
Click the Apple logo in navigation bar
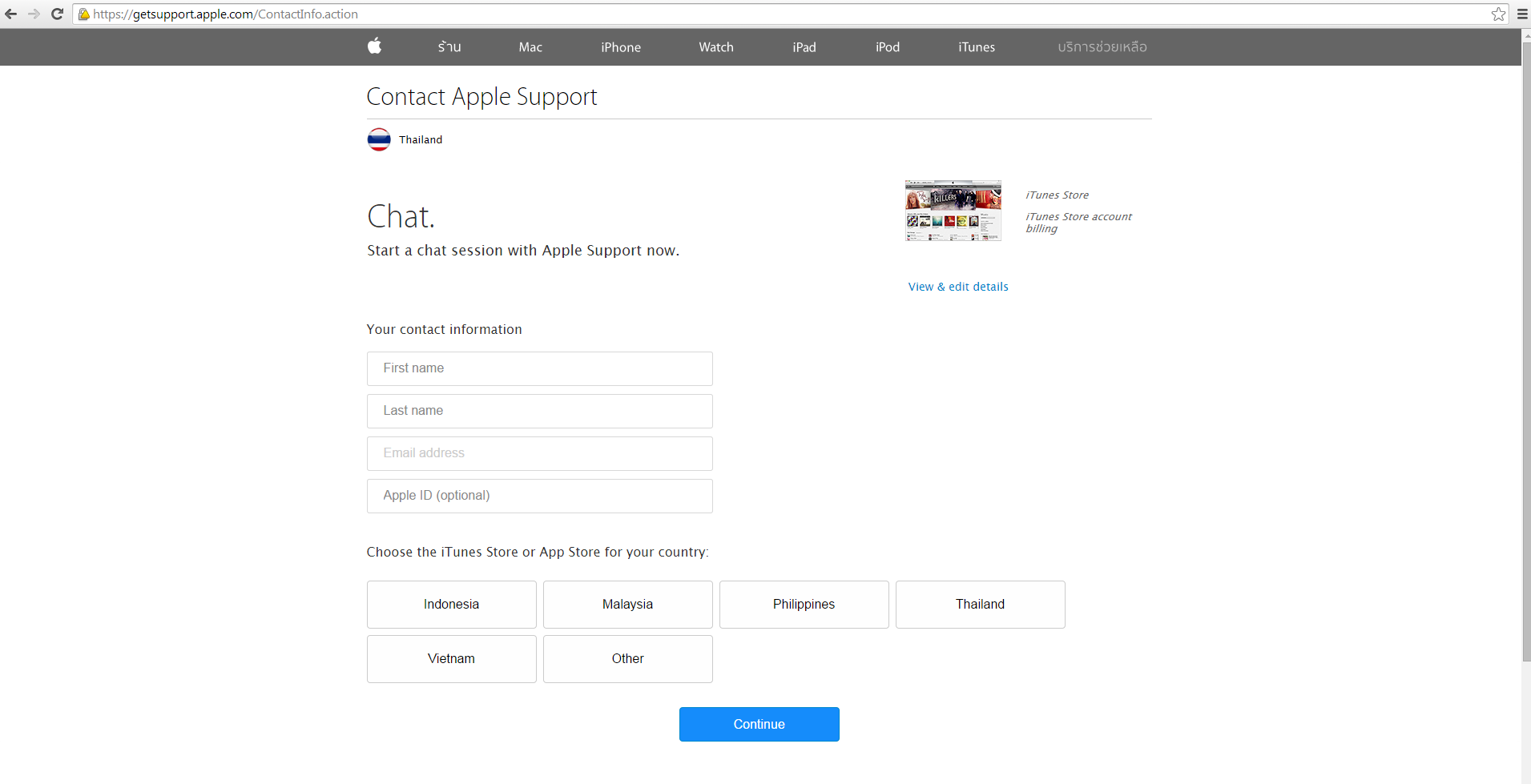pos(374,46)
